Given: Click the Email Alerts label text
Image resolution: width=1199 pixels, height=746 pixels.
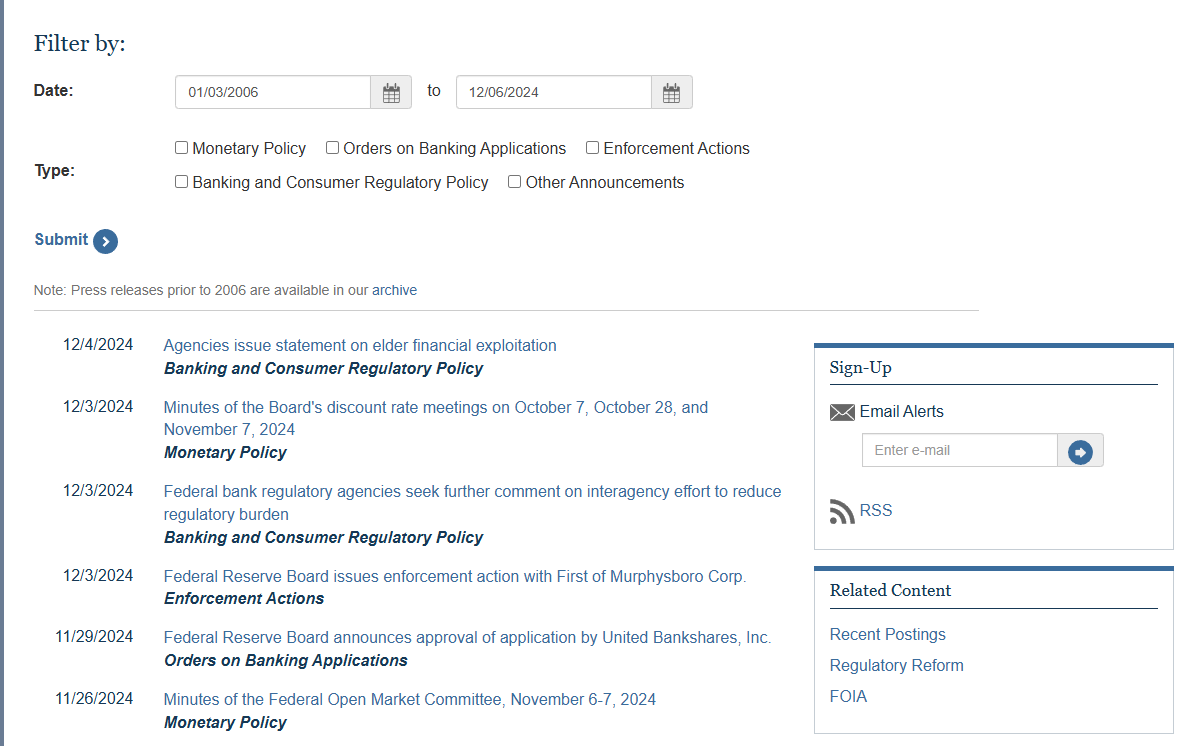Looking at the screenshot, I should coord(902,412).
